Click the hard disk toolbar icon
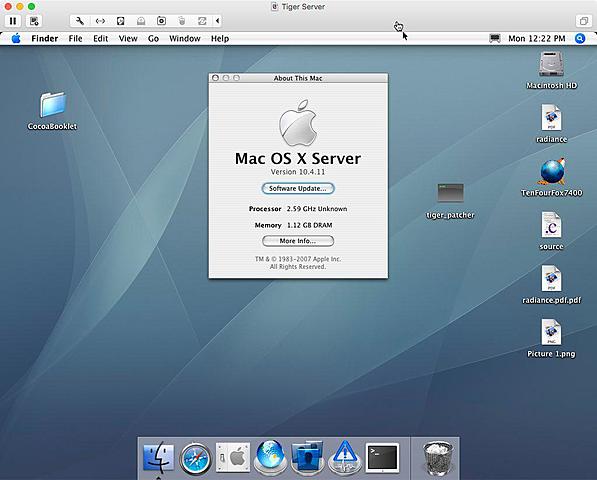 (x=120, y=21)
